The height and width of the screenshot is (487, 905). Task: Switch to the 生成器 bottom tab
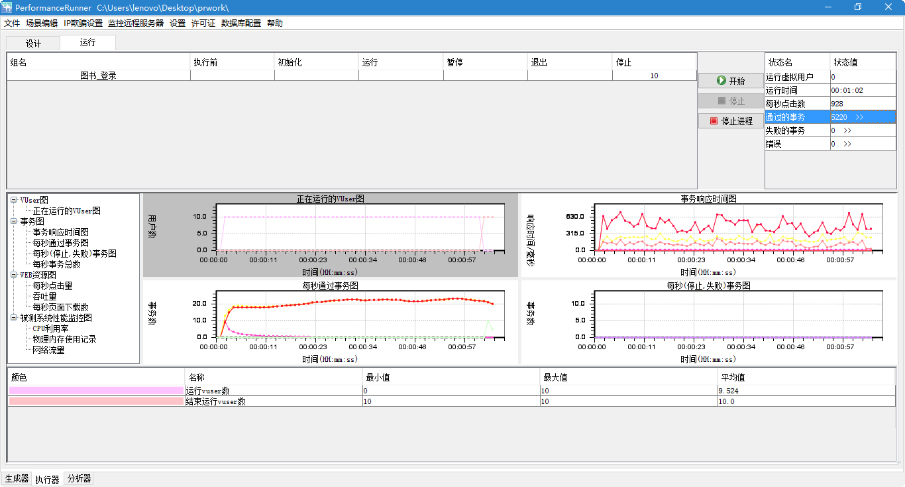[x=17, y=478]
